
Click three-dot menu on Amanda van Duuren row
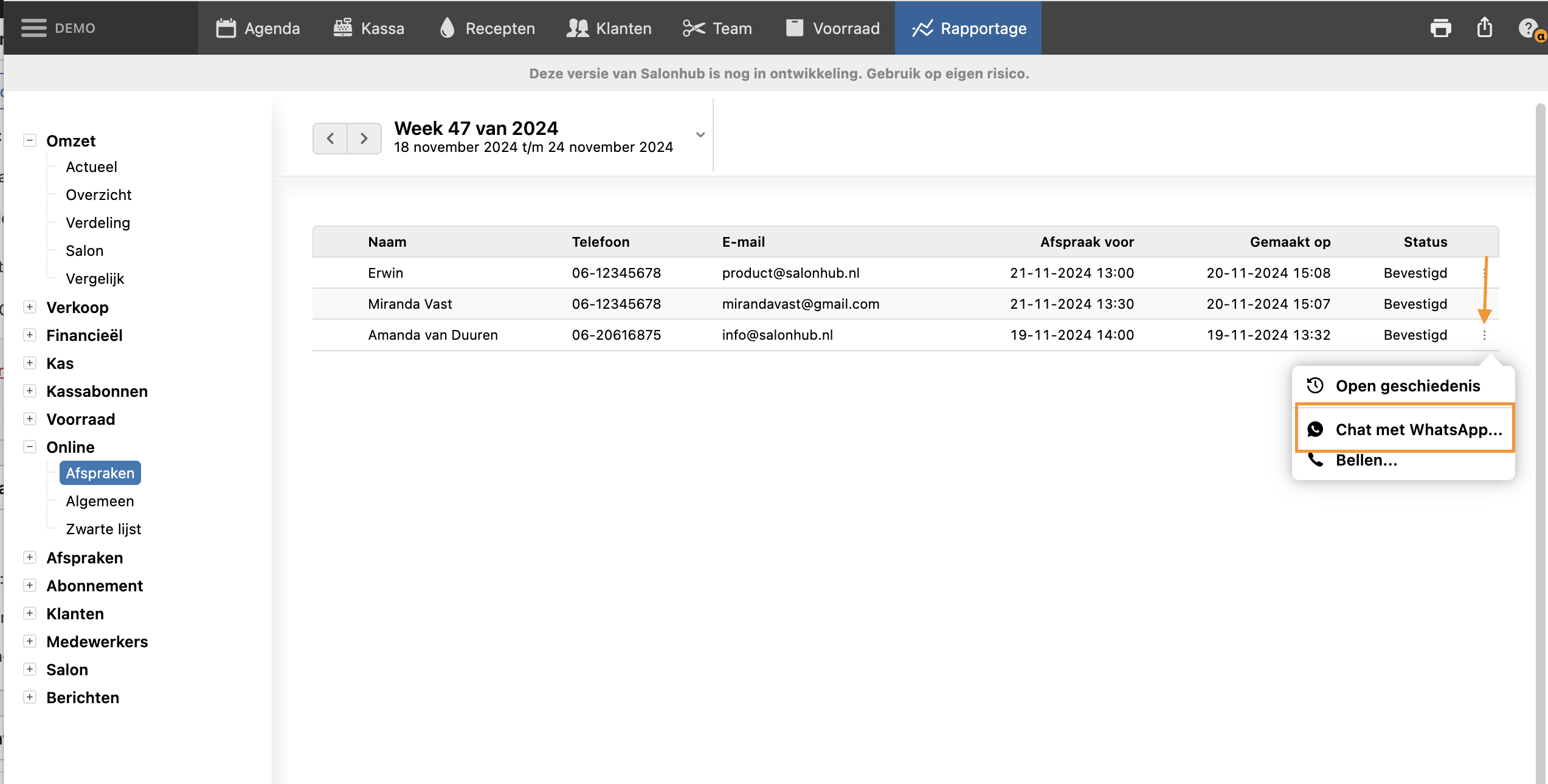tap(1484, 335)
